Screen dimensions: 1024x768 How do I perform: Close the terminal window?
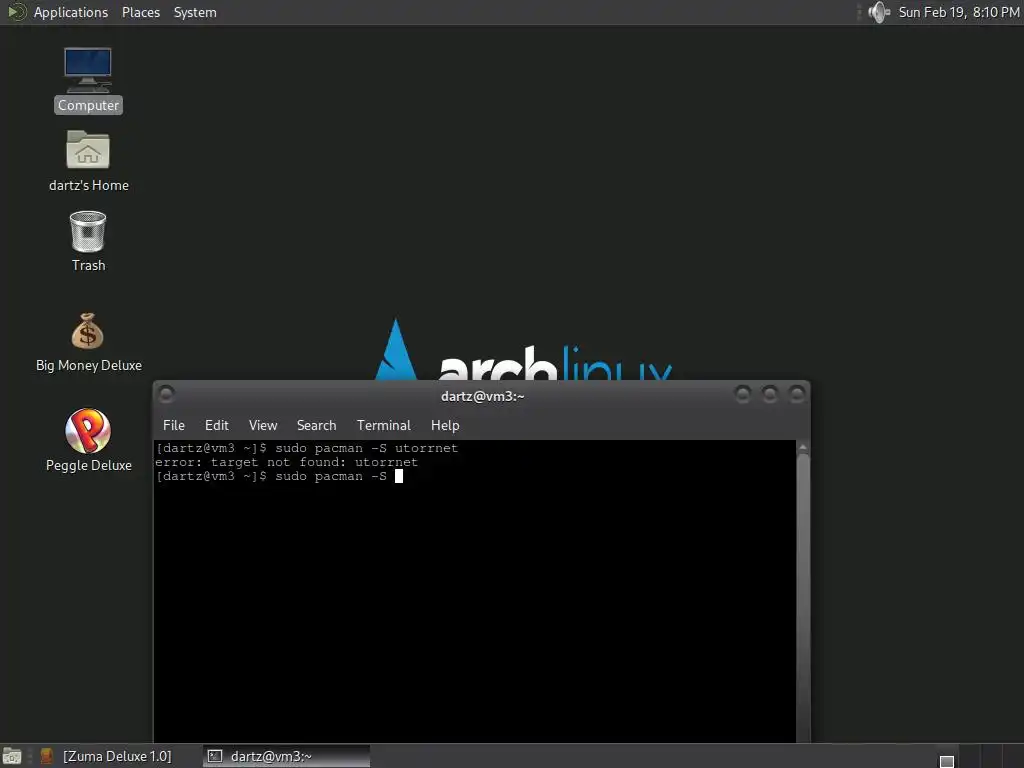click(797, 394)
